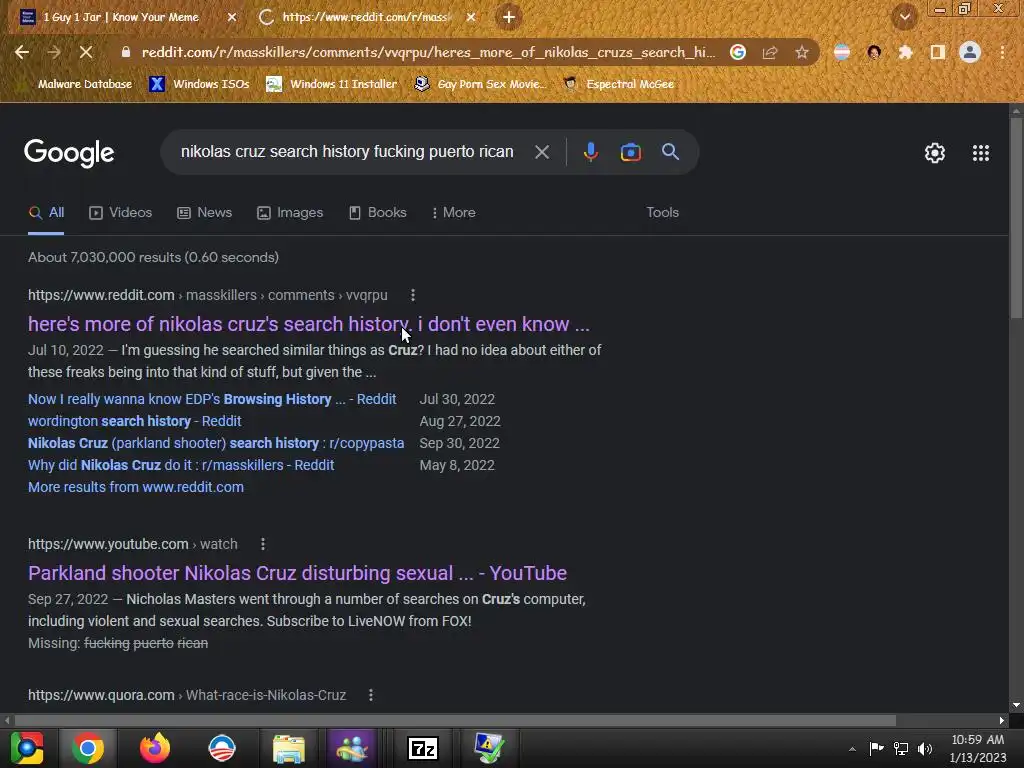Screen dimensions: 1024x768
Task: Open the Parkland shooter YouTube result
Action: point(297,573)
